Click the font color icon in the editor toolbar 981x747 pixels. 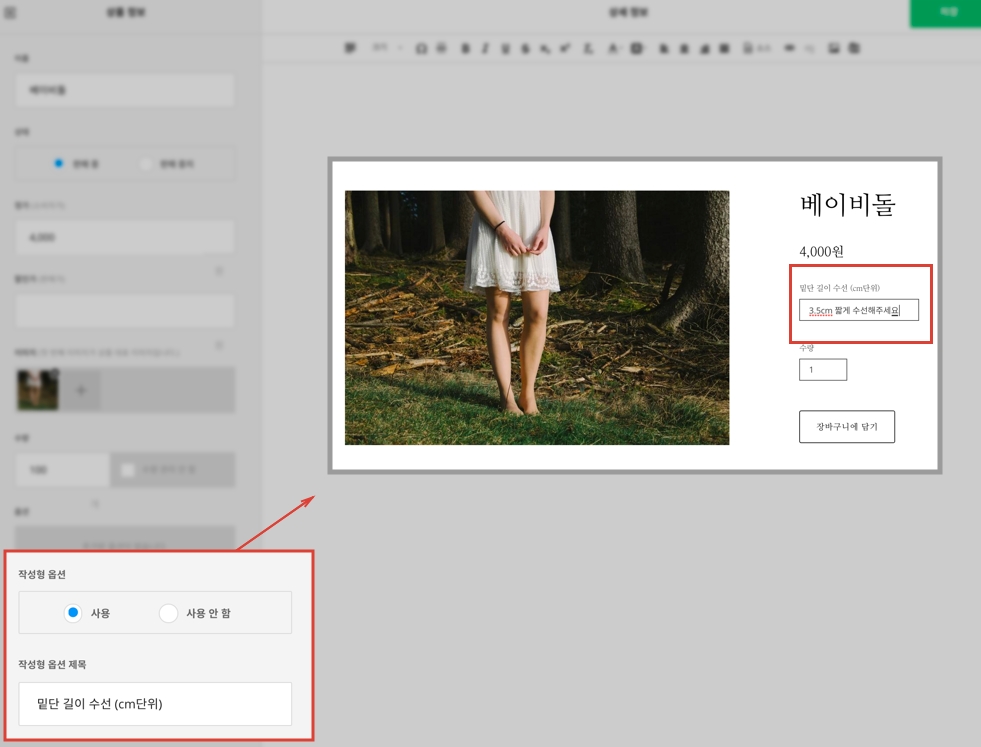point(613,48)
